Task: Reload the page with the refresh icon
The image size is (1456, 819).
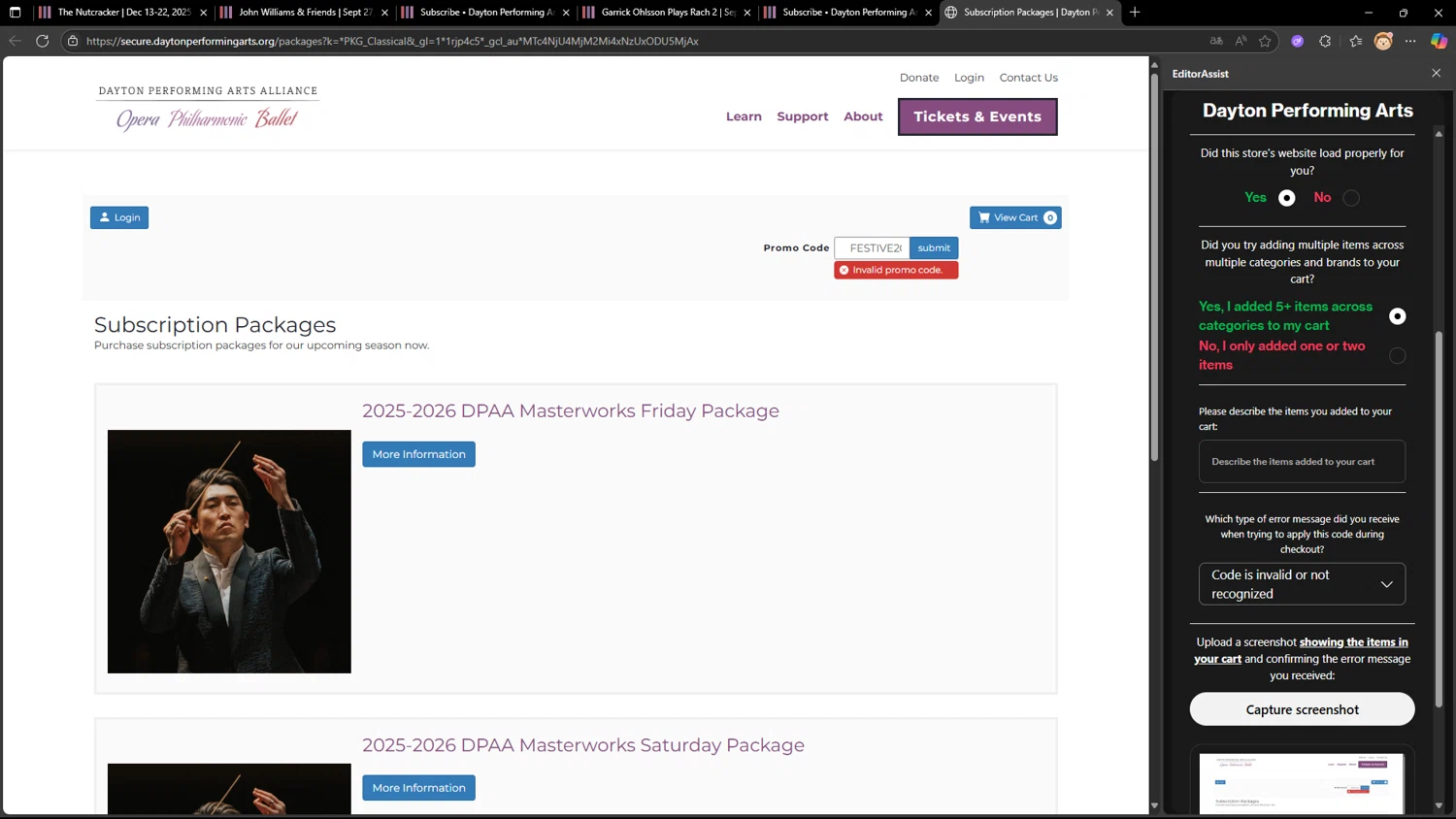Action: (42, 41)
